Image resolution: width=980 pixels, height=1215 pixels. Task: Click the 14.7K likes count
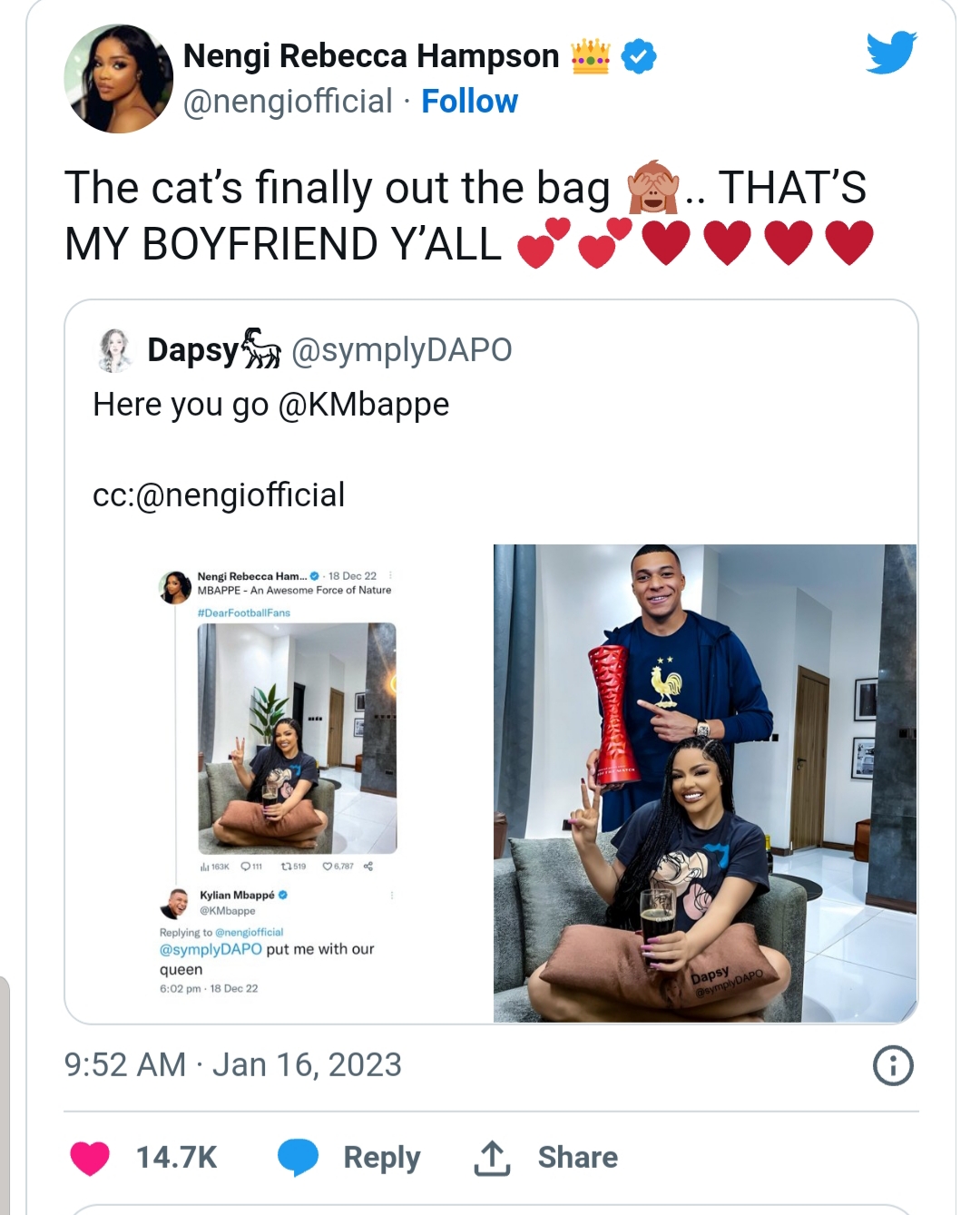point(176,1158)
